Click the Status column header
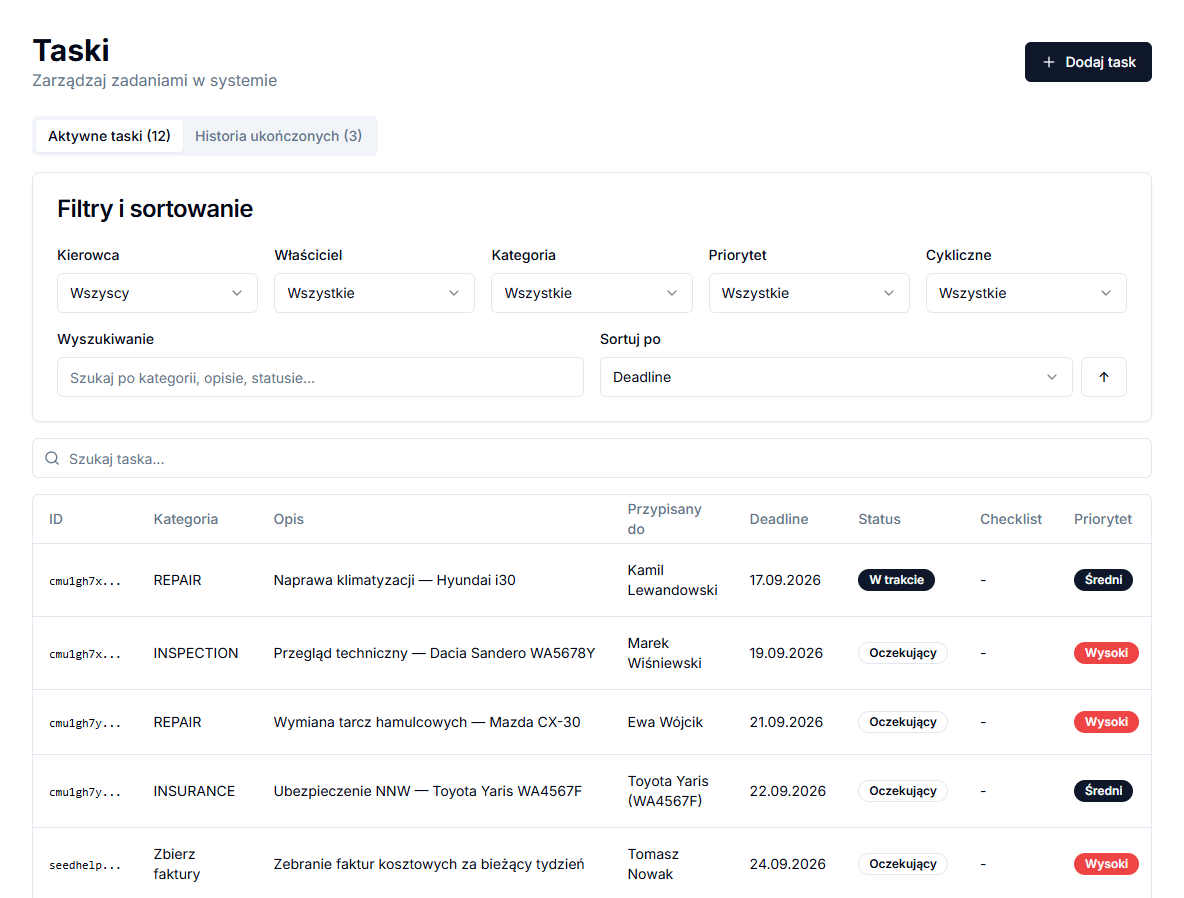1184x898 pixels. pos(879,519)
